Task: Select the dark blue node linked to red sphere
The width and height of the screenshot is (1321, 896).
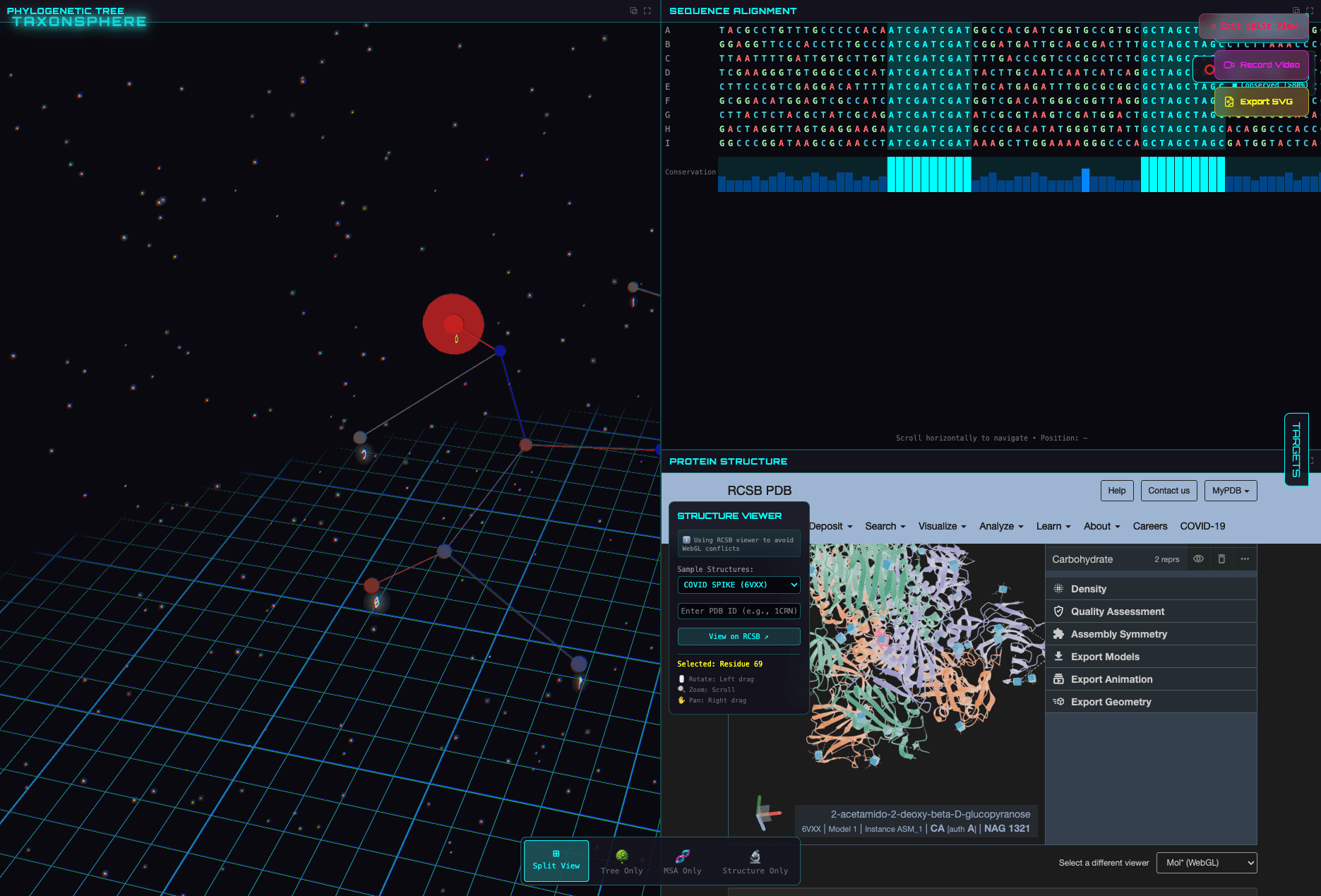Action: point(500,350)
